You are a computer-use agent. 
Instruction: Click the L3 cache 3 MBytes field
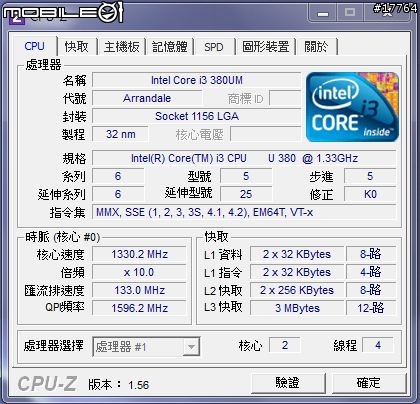click(x=297, y=308)
